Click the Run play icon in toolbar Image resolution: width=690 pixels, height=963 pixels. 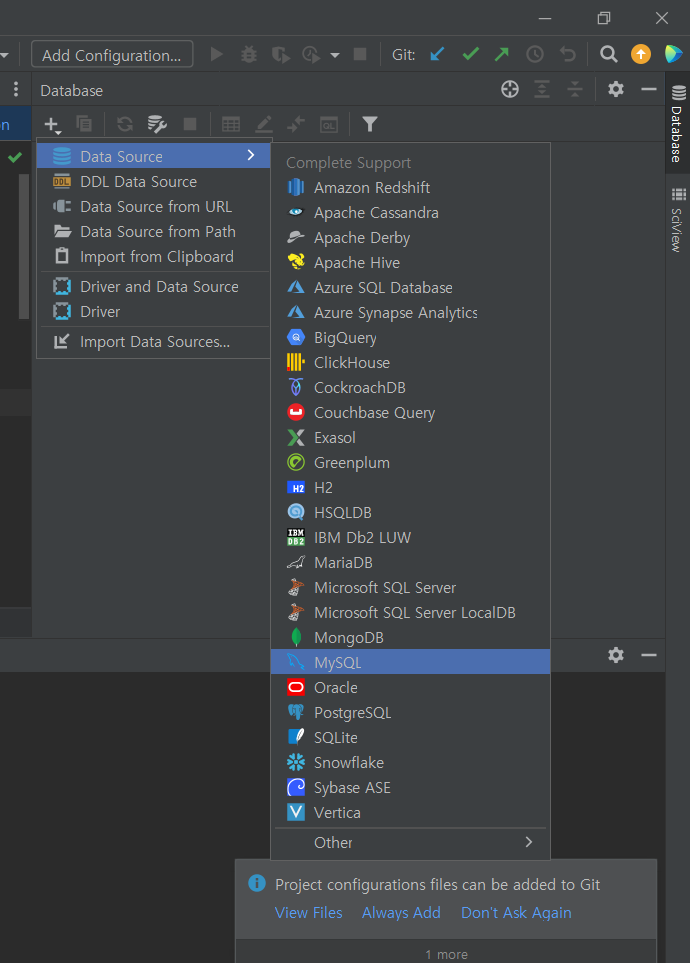(216, 55)
